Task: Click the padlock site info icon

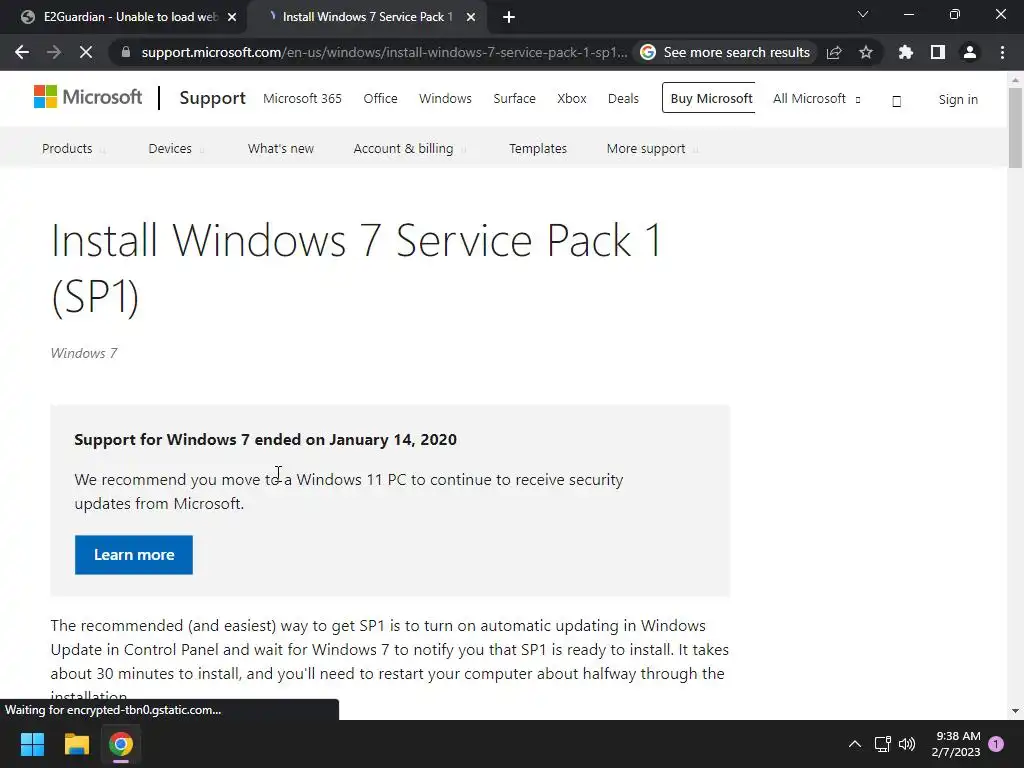Action: point(125,52)
